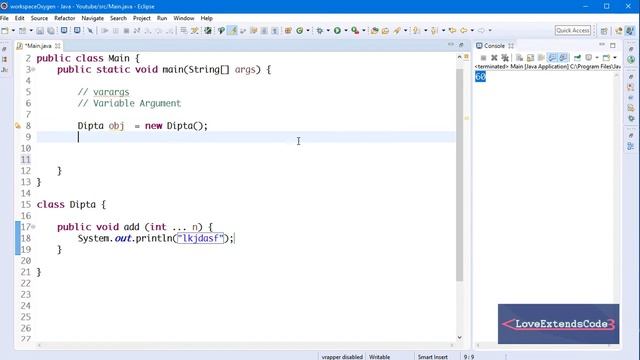The width and height of the screenshot is (640, 360).
Task: Open the Forward history dropdown arrow
Action: click(x=490, y=31)
